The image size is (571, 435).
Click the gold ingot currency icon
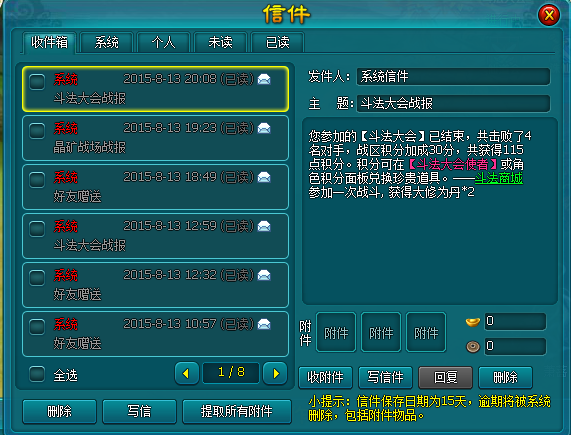473,322
